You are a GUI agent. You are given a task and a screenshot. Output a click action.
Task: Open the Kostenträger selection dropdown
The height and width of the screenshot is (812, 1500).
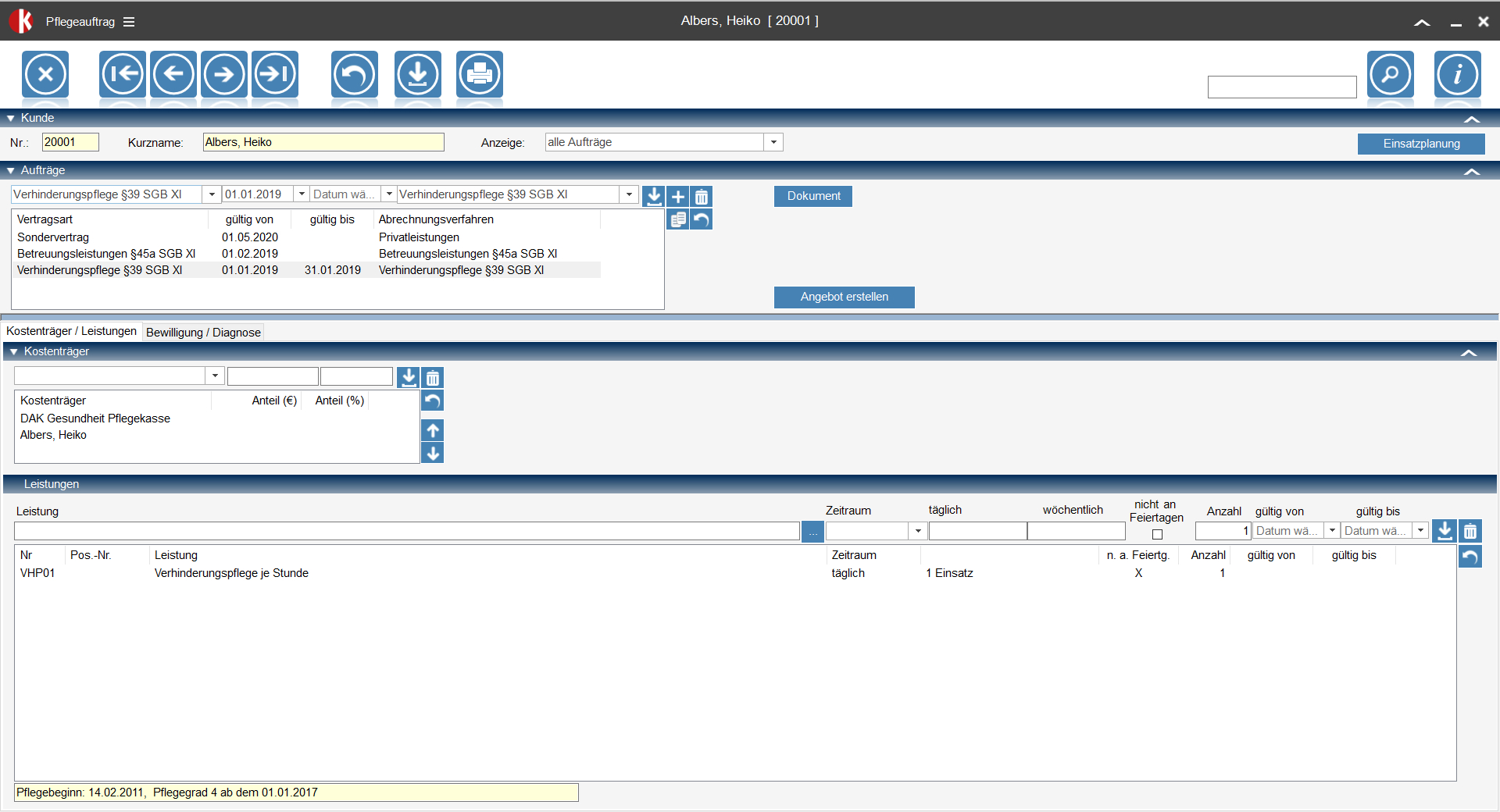[215, 376]
